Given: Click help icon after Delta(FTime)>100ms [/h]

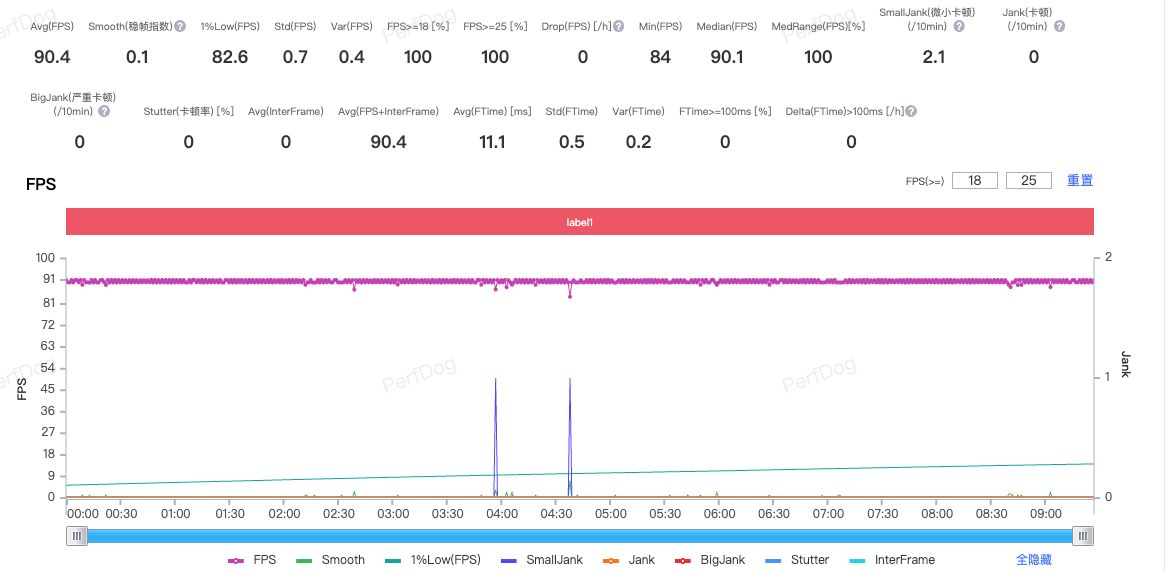Looking at the screenshot, I should tap(911, 111).
